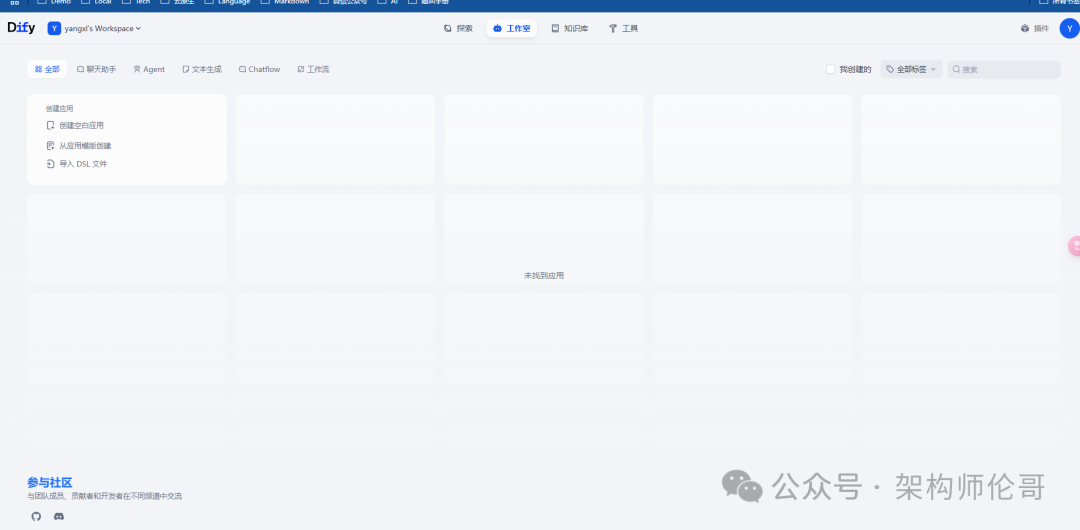
Task: Filter apps by 聊天助手 (Chatbot)
Action: (x=96, y=69)
